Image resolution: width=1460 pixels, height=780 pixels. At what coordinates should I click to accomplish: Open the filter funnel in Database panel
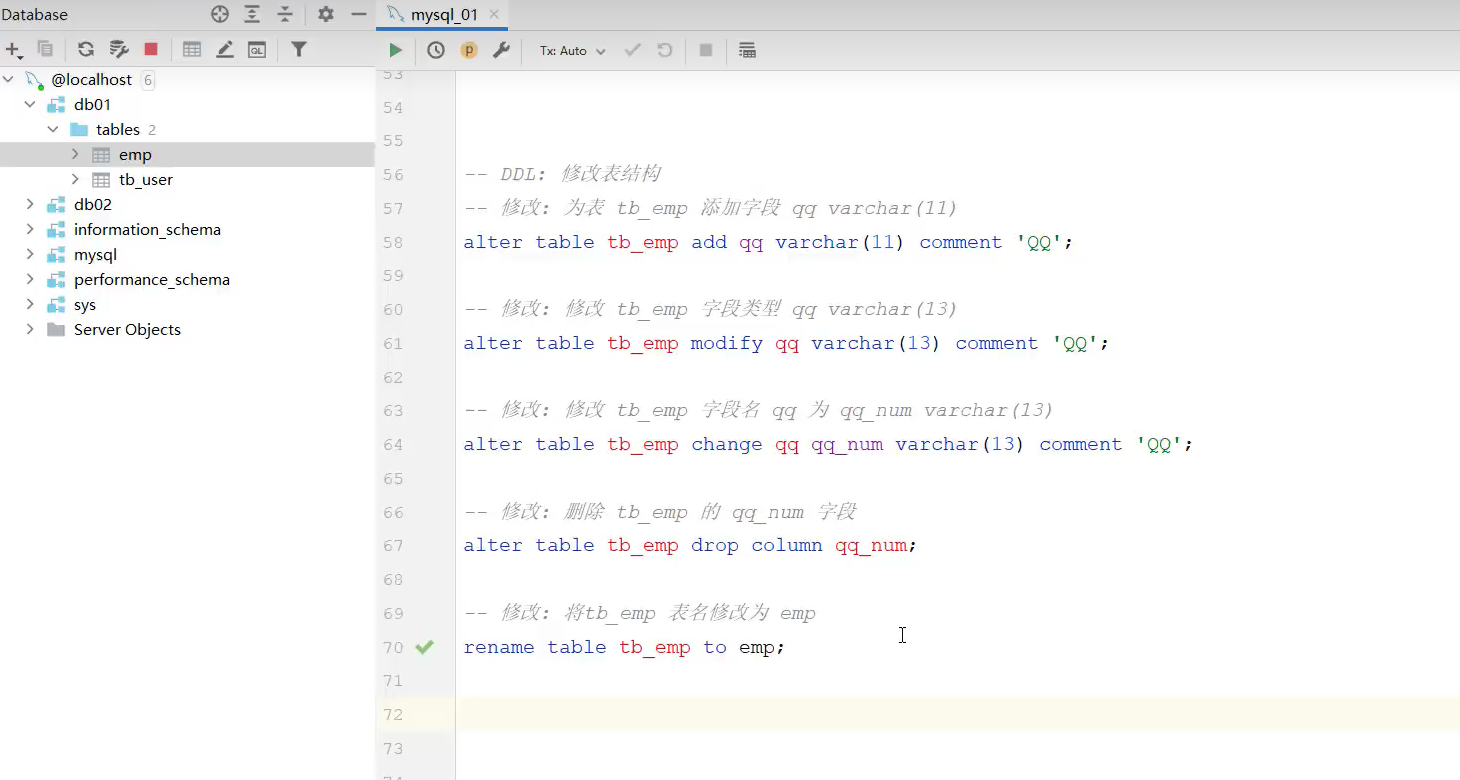pyautogui.click(x=299, y=49)
